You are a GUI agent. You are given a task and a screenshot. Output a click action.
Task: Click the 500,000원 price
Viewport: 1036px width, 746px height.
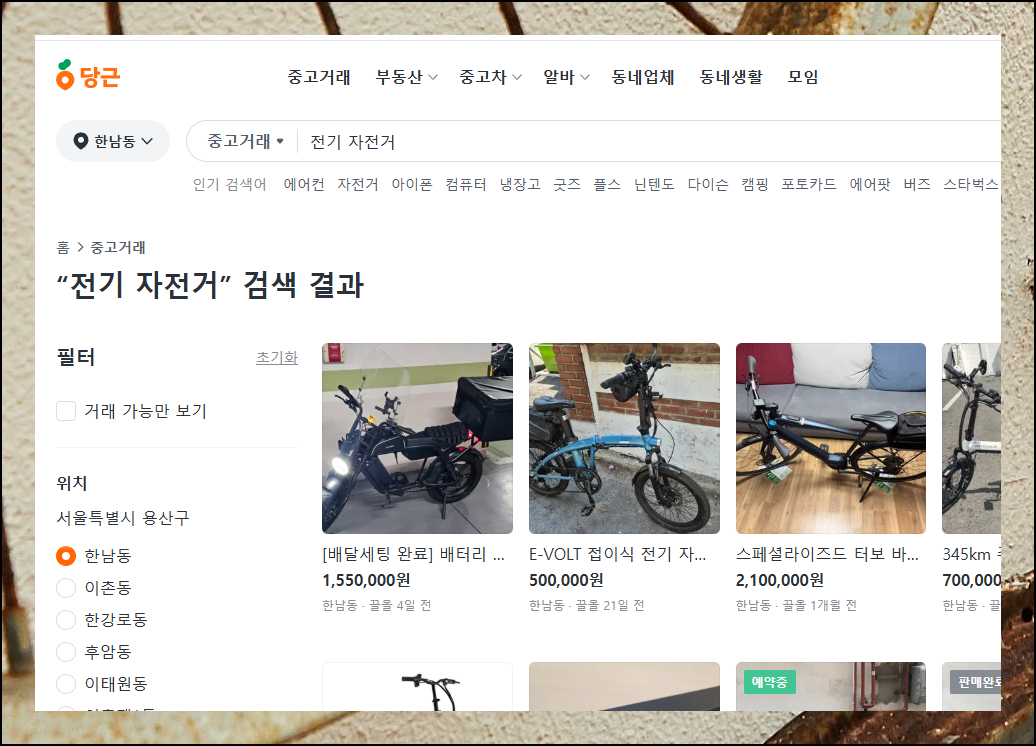pos(566,580)
